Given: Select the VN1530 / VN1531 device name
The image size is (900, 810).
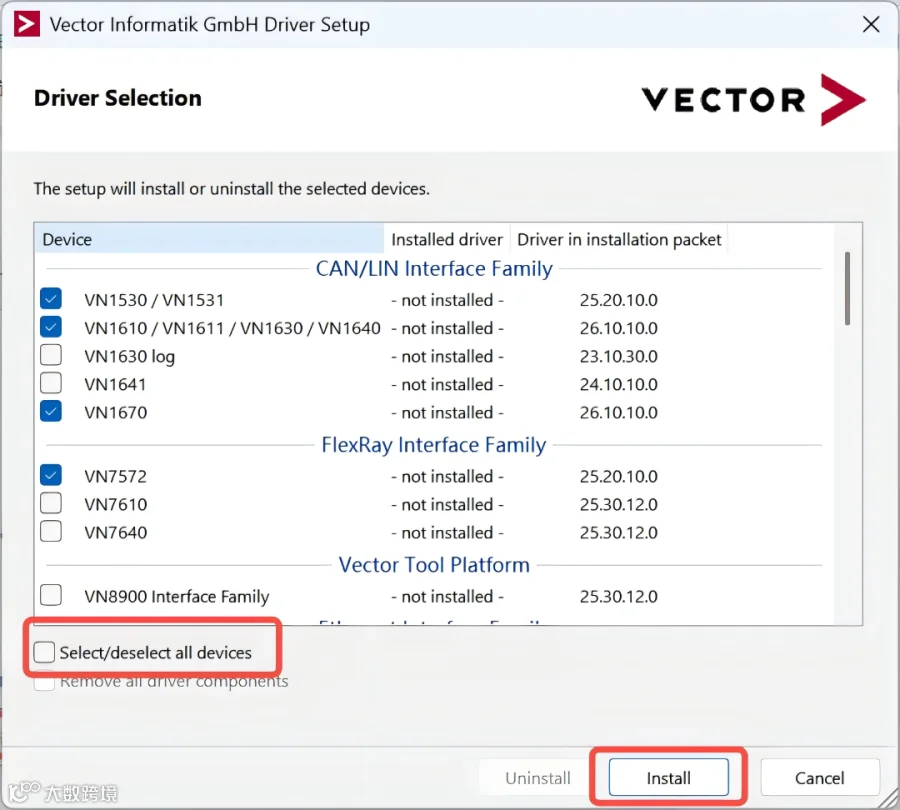Looking at the screenshot, I should click(154, 300).
